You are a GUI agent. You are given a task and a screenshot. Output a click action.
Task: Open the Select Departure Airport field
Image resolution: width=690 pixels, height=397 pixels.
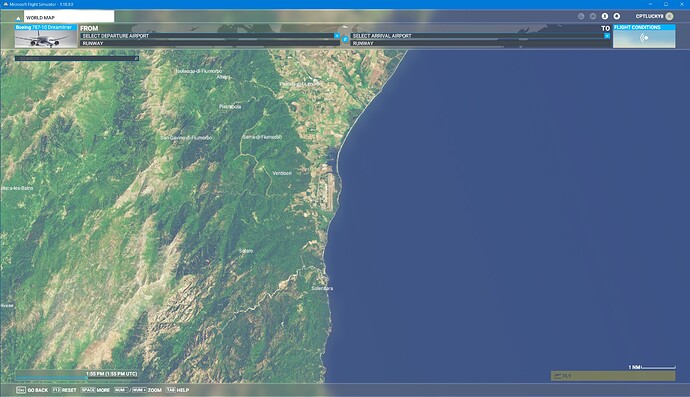[x=210, y=36]
